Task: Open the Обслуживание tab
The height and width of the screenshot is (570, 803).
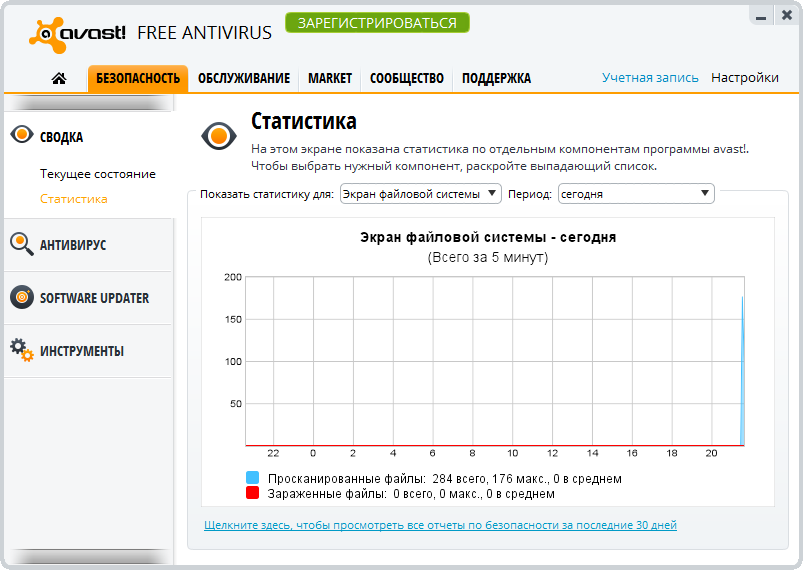Action: pyautogui.click(x=244, y=78)
